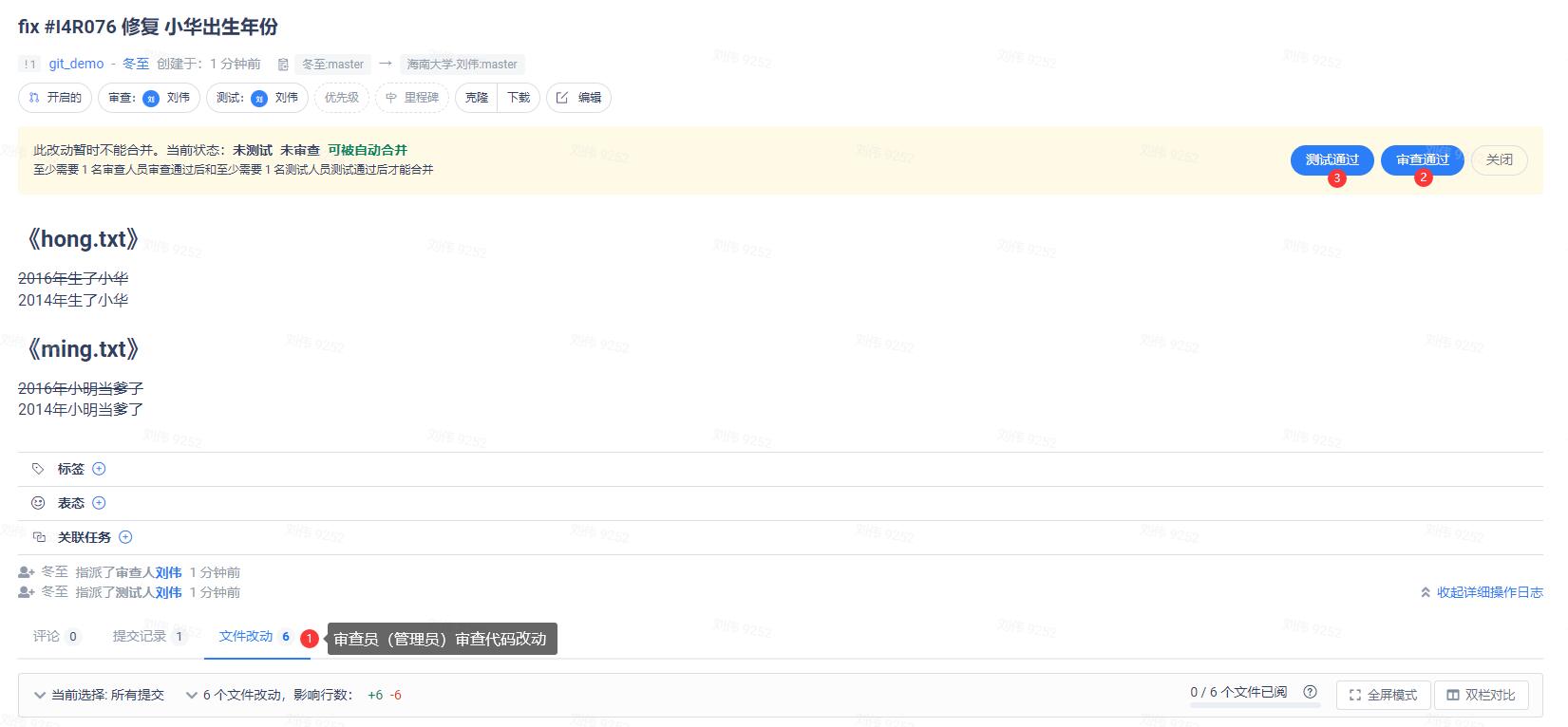Open the 优先级 priority selector

point(341,98)
